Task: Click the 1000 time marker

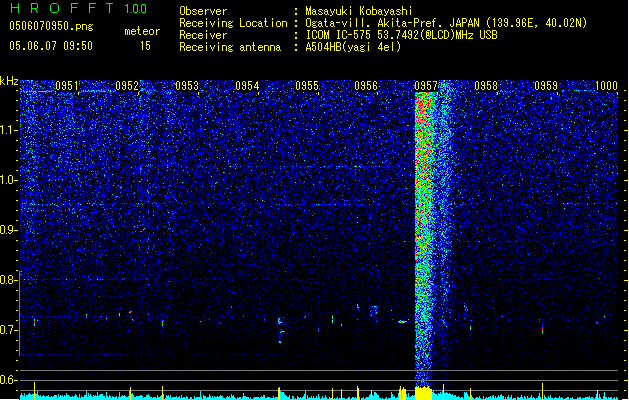Action: pyautogui.click(x=606, y=86)
